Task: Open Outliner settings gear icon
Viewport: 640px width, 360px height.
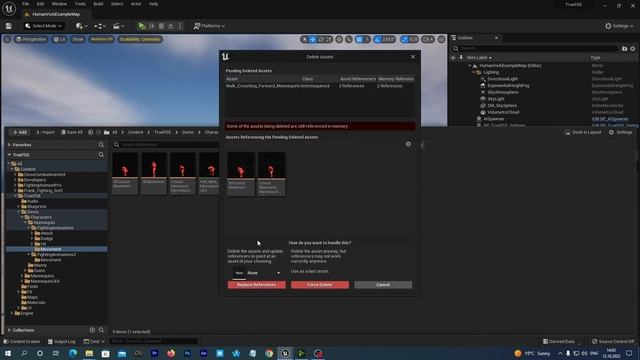Action: click(x=633, y=49)
